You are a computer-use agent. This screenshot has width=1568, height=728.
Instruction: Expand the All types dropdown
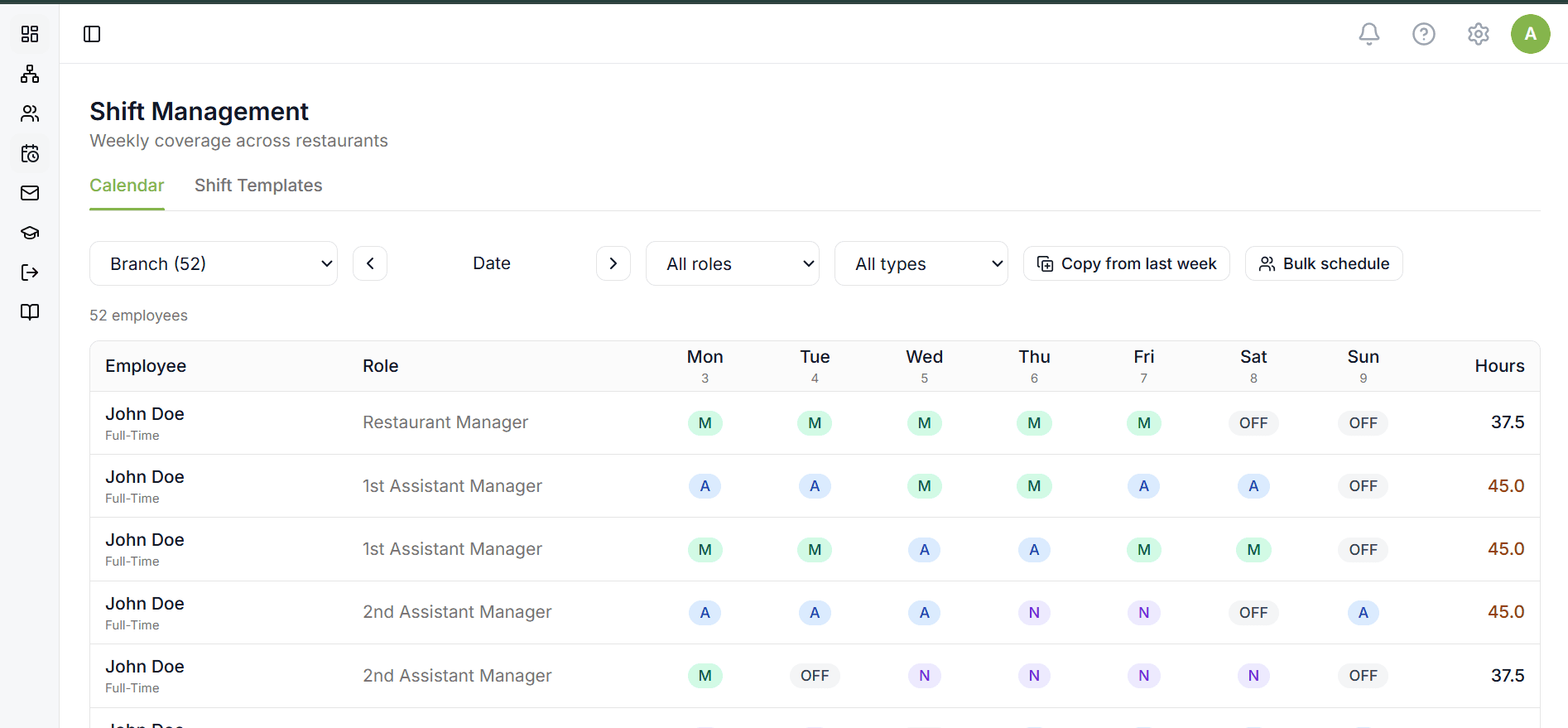click(x=921, y=263)
